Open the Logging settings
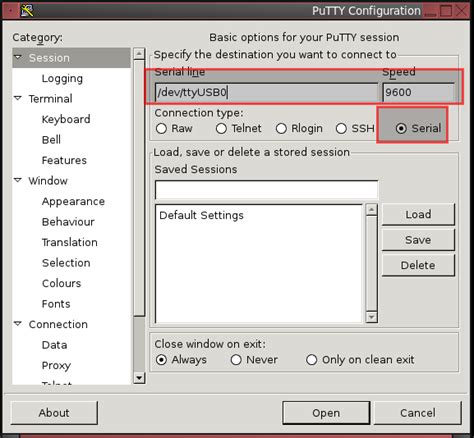Viewport: 474px width, 438px height. (x=62, y=79)
